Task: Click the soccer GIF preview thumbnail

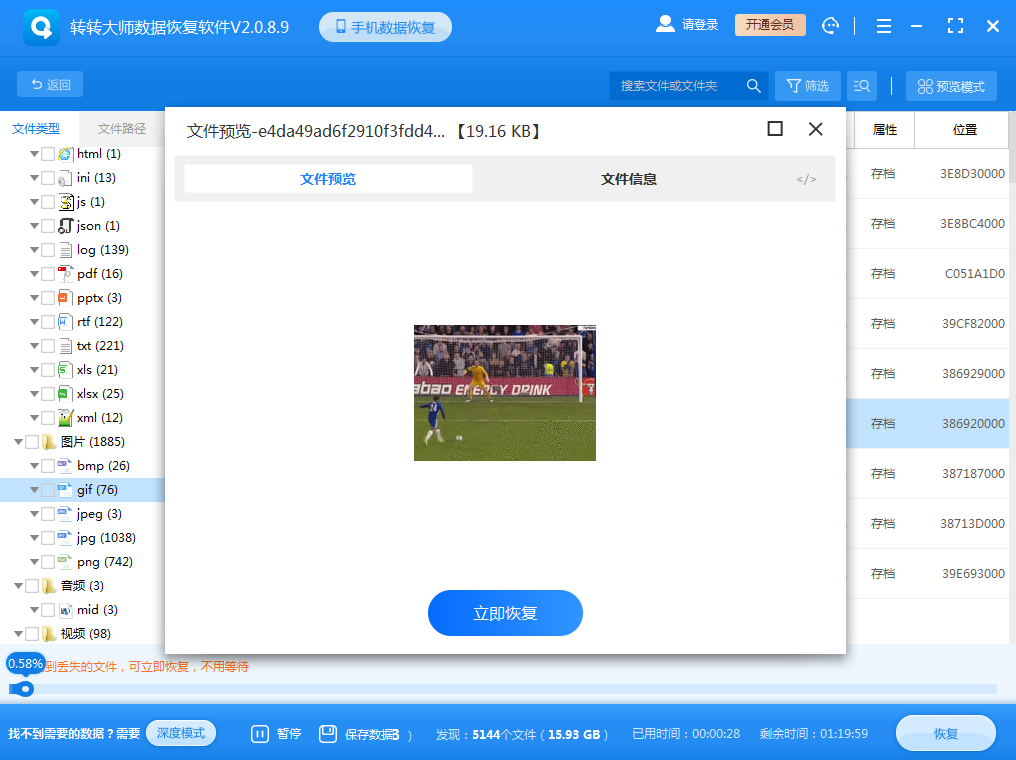Action: coord(505,392)
